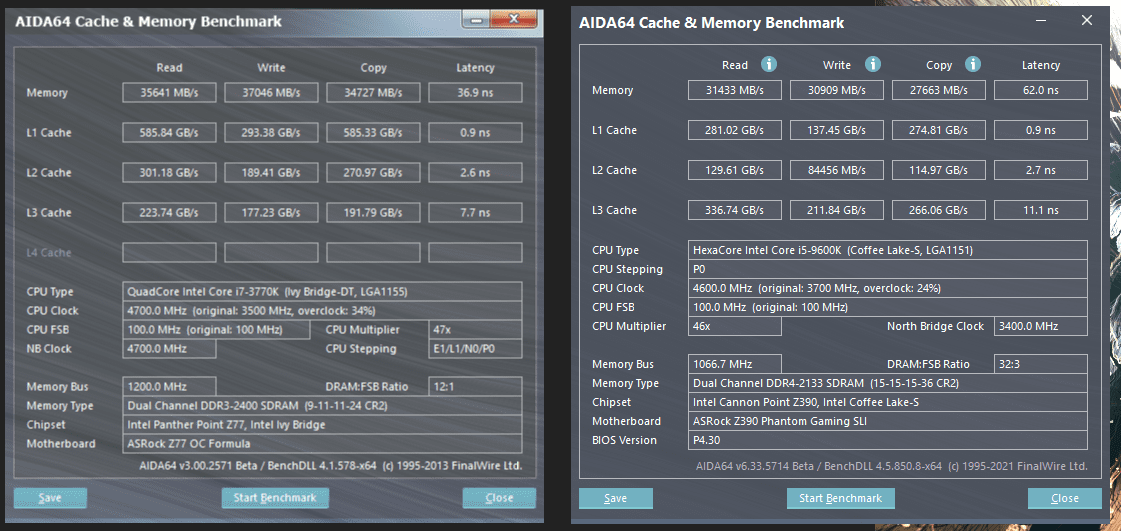Select the P4.30 BIOS Version field
Image resolution: width=1121 pixels, height=531 pixels.
point(888,440)
